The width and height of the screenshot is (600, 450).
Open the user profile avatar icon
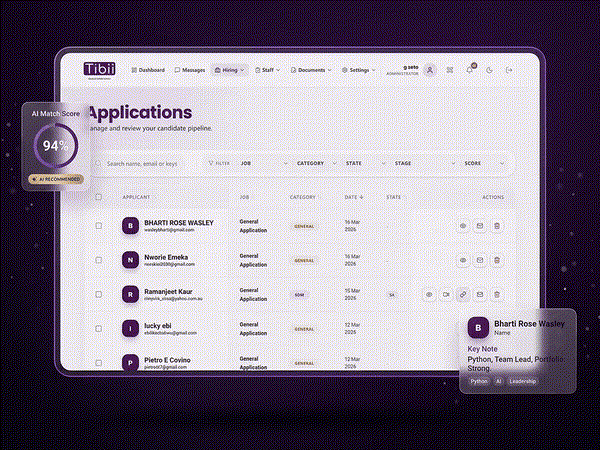(x=430, y=70)
